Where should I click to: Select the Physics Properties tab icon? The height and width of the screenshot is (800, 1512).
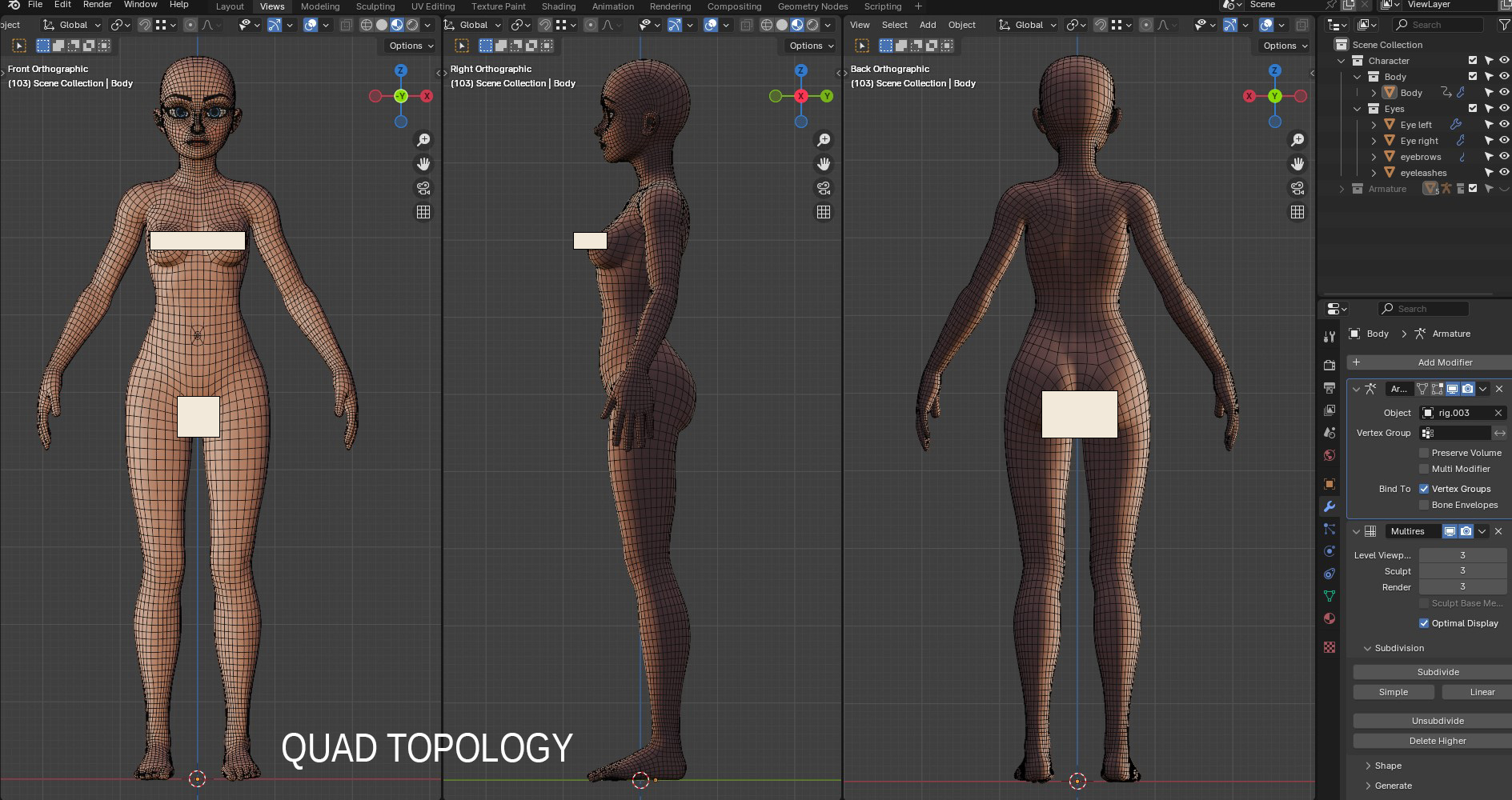pos(1330,551)
